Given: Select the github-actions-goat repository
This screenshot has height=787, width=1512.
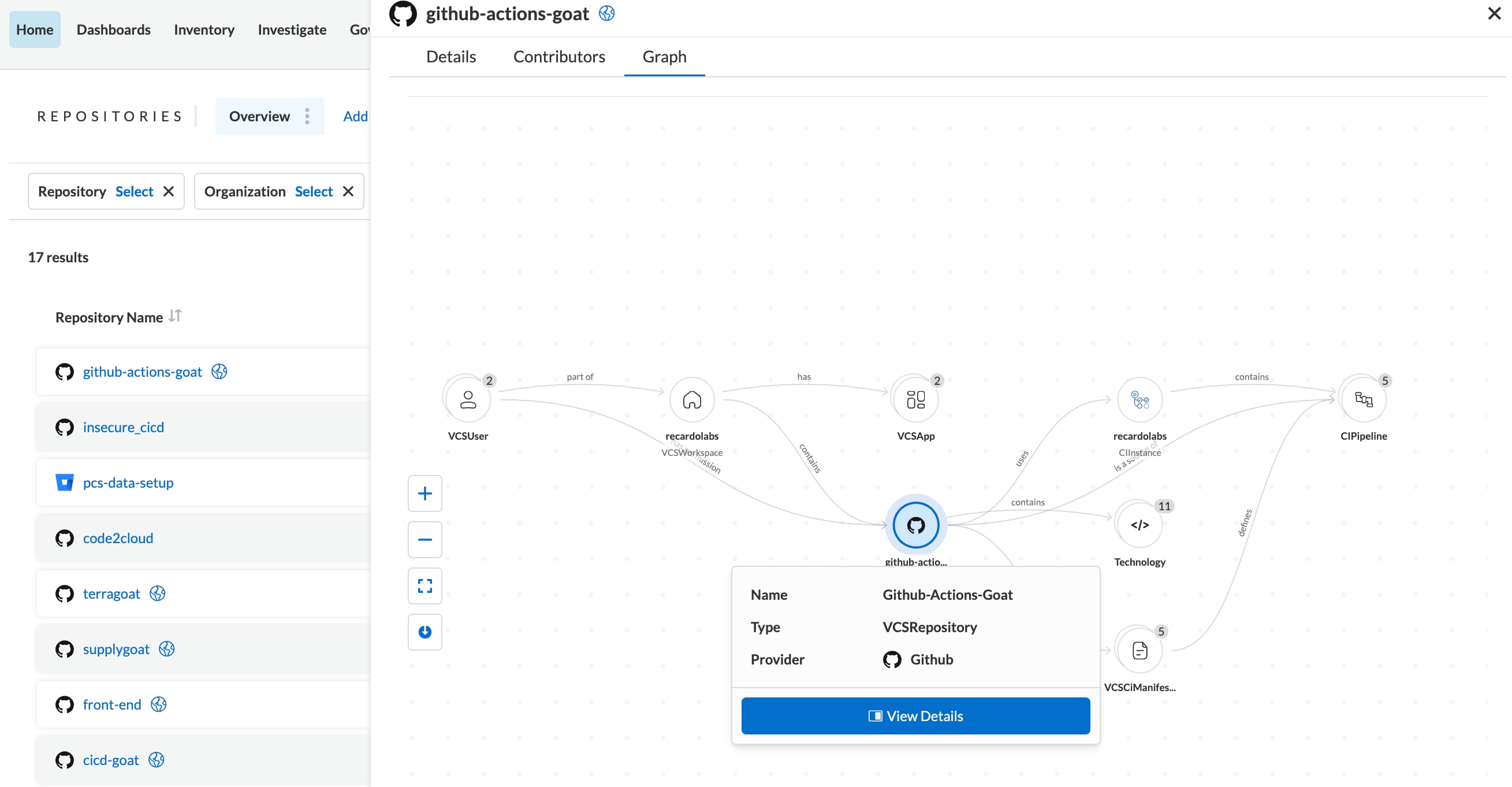Looking at the screenshot, I should pyautogui.click(x=143, y=371).
